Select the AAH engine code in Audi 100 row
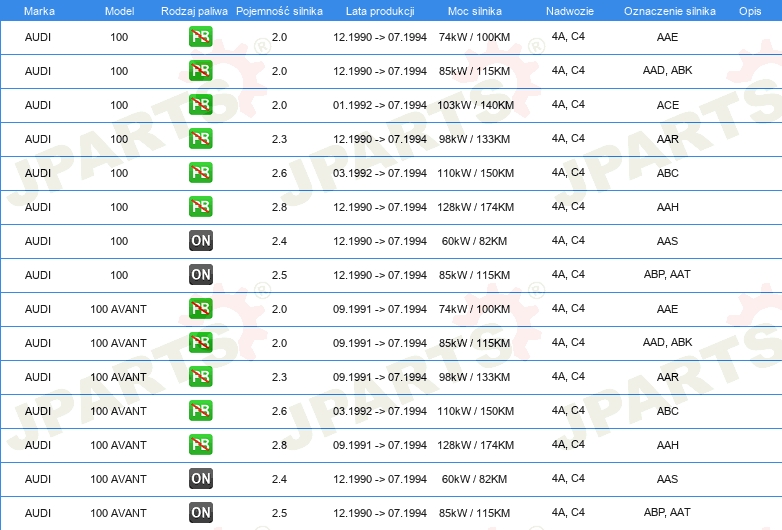 667,207
